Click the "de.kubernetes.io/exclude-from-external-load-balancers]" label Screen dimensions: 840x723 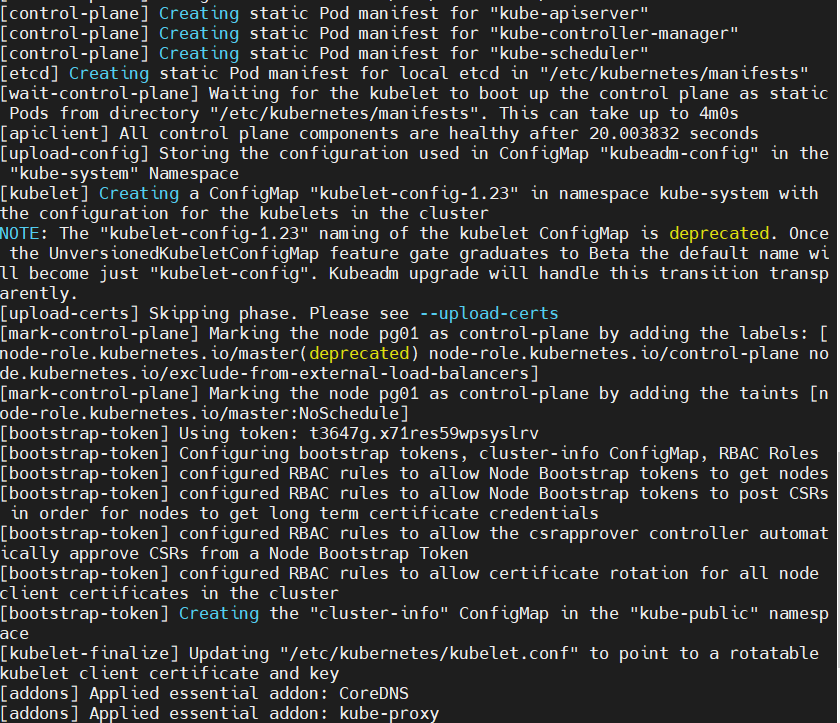[x=269, y=373]
